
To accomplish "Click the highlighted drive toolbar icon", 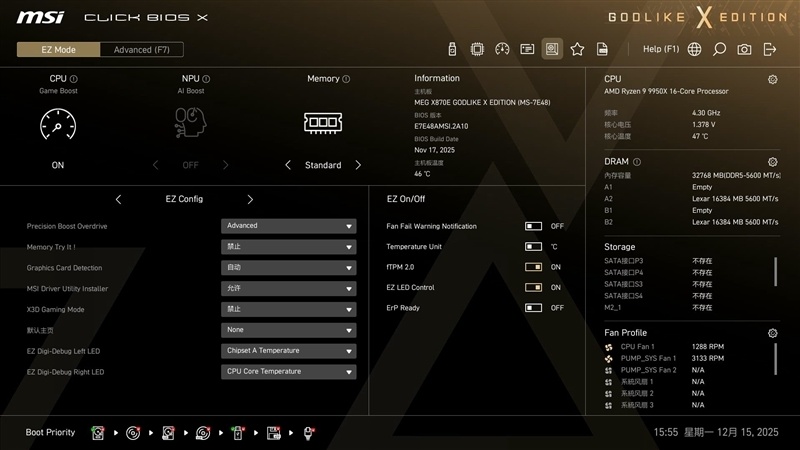I will coord(552,49).
